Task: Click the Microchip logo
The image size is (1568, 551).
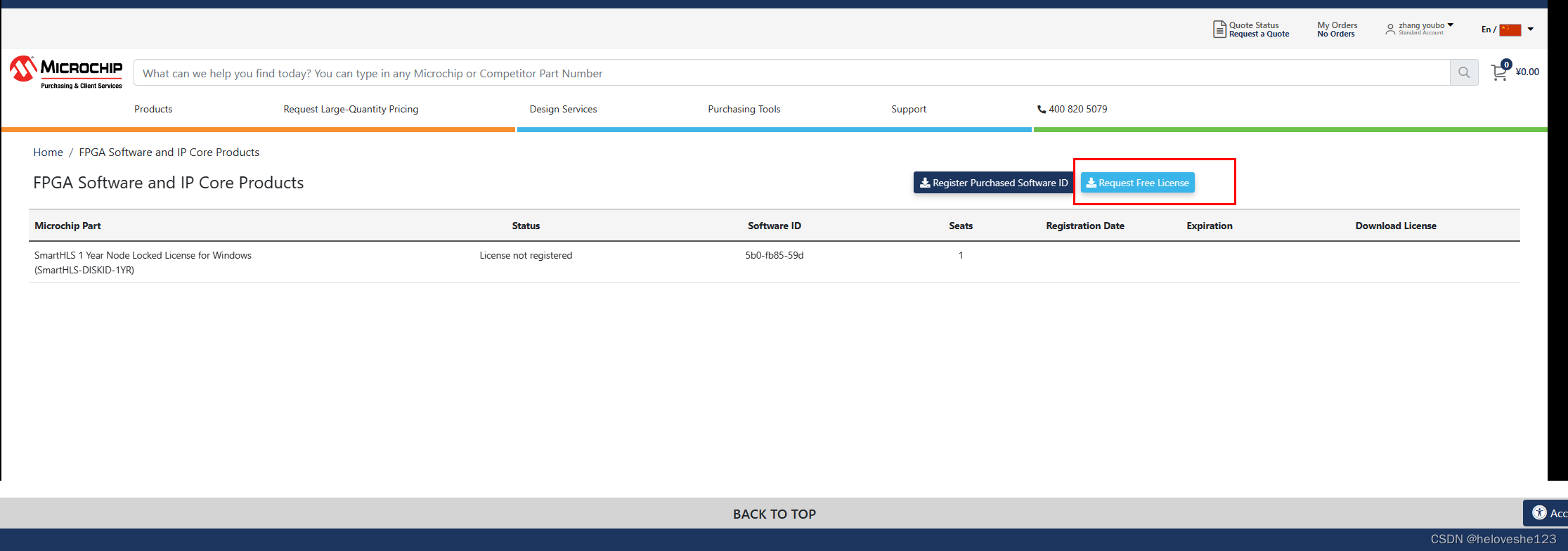Action: pos(66,72)
